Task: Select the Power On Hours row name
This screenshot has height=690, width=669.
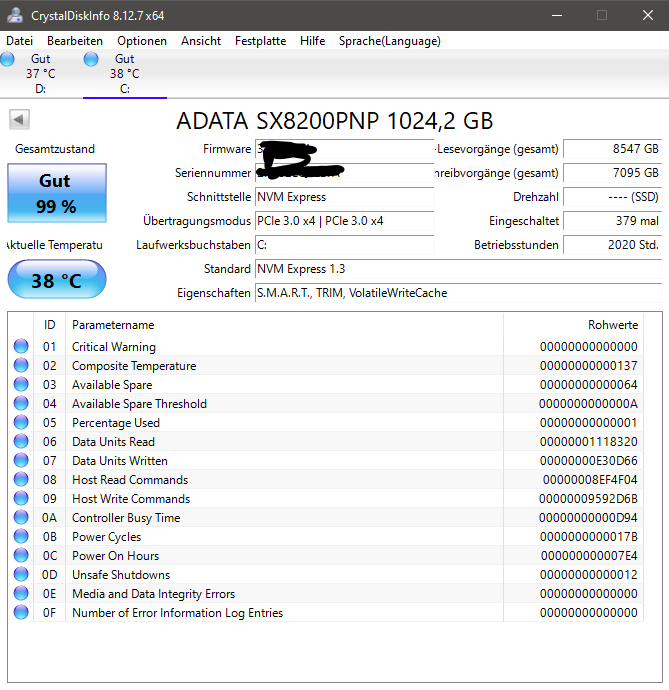Action: (115, 556)
